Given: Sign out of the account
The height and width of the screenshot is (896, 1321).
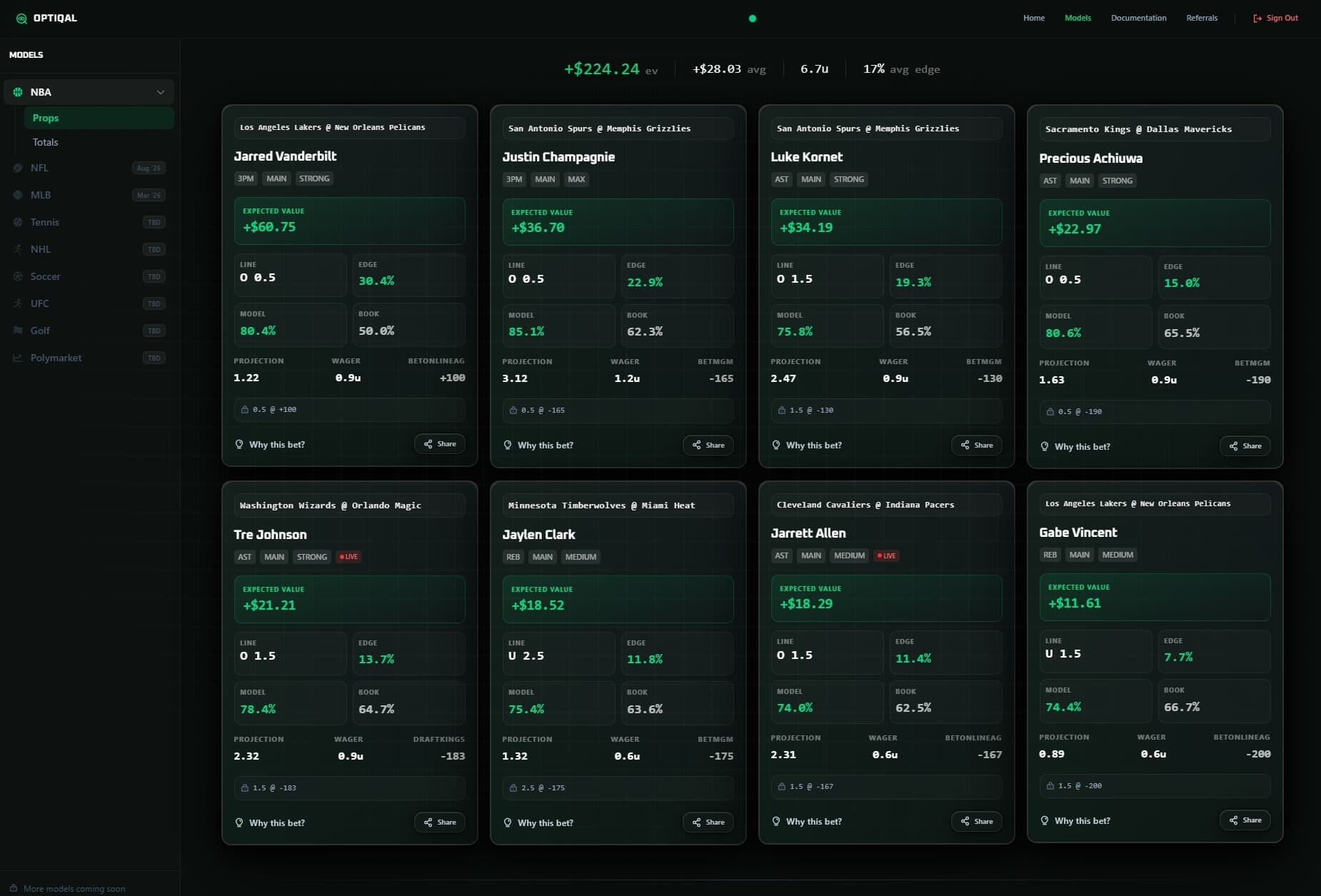Looking at the screenshot, I should tap(1275, 18).
